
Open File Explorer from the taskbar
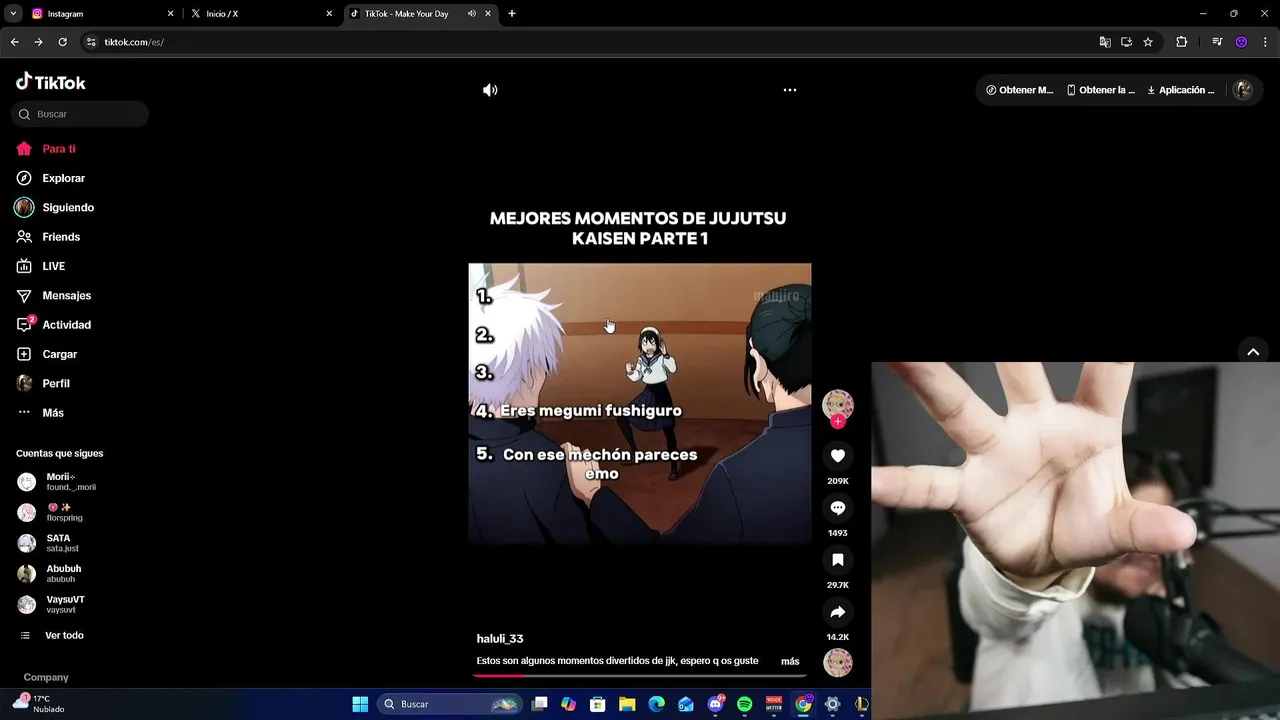(x=627, y=704)
